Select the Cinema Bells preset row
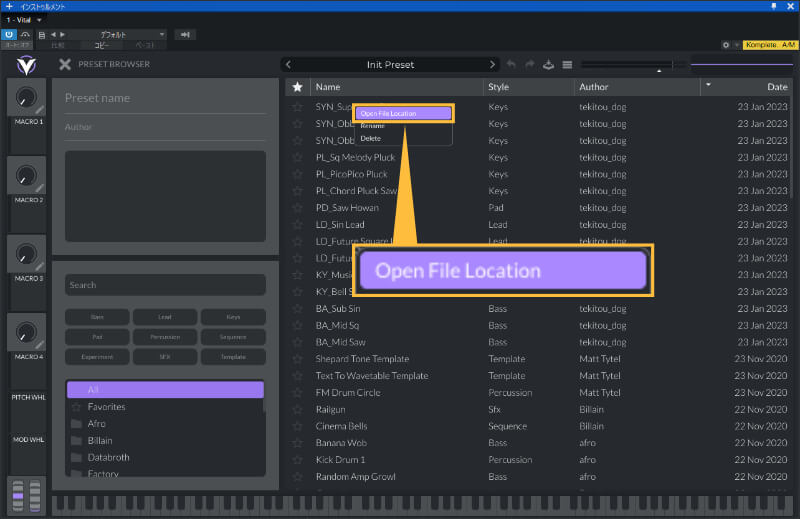The width and height of the screenshot is (800, 519). (x=538, y=426)
